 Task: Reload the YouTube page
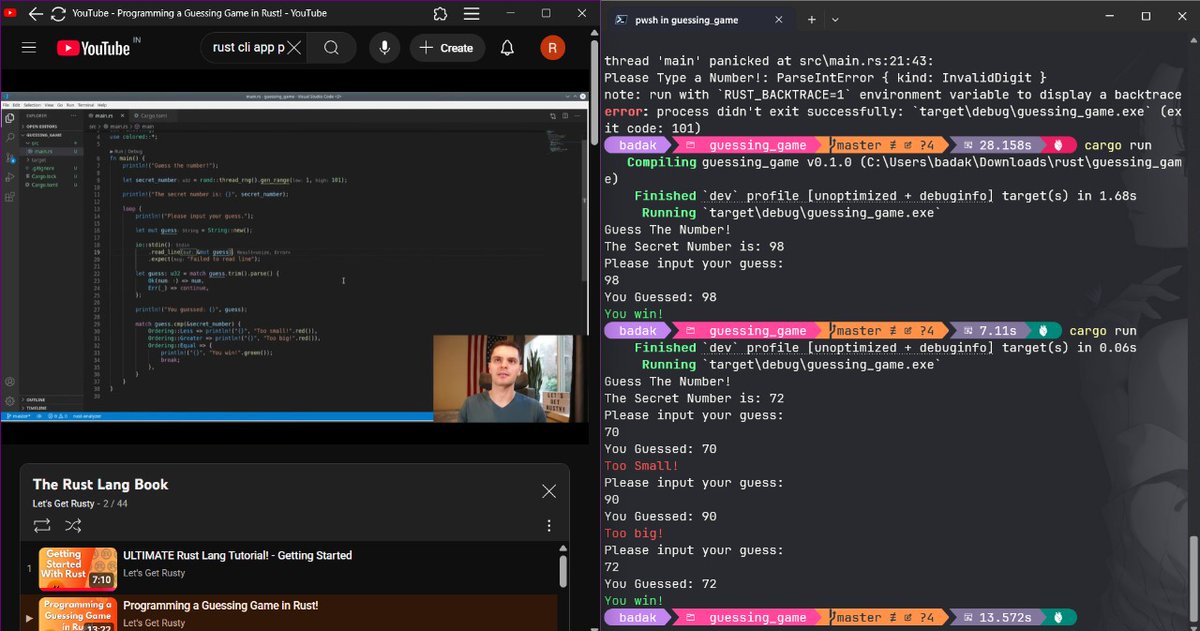58,14
